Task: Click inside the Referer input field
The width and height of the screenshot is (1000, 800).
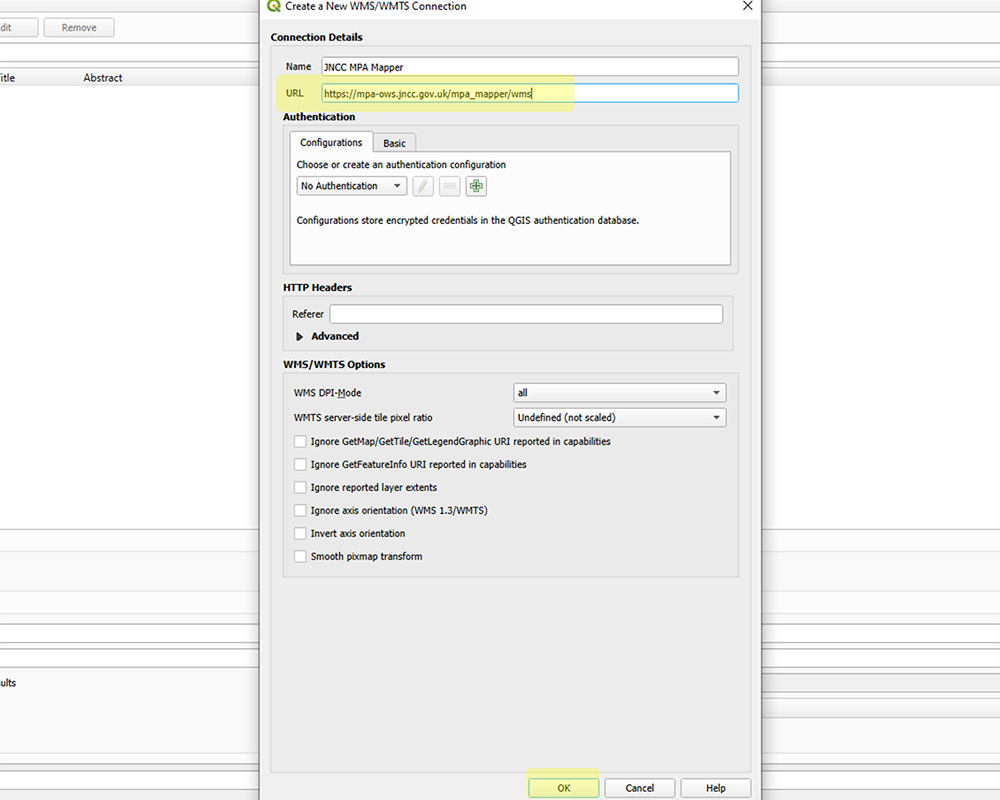Action: click(525, 313)
